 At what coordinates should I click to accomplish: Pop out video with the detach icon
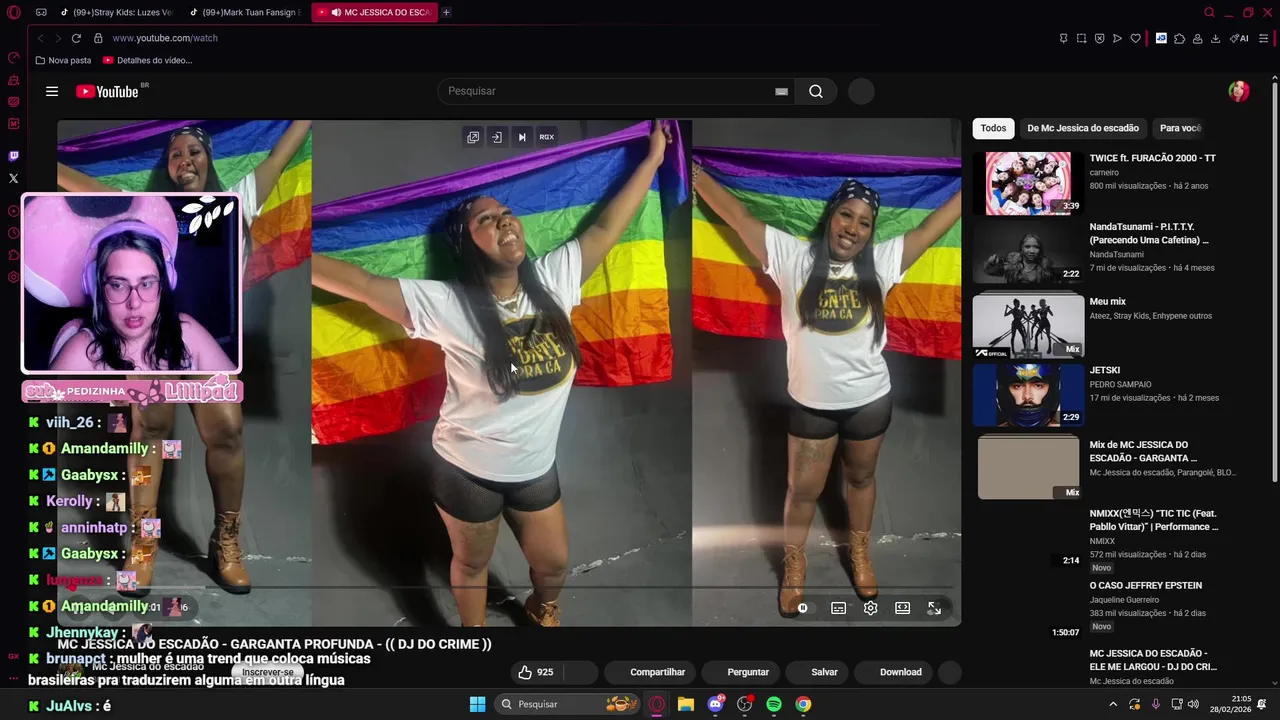(473, 137)
